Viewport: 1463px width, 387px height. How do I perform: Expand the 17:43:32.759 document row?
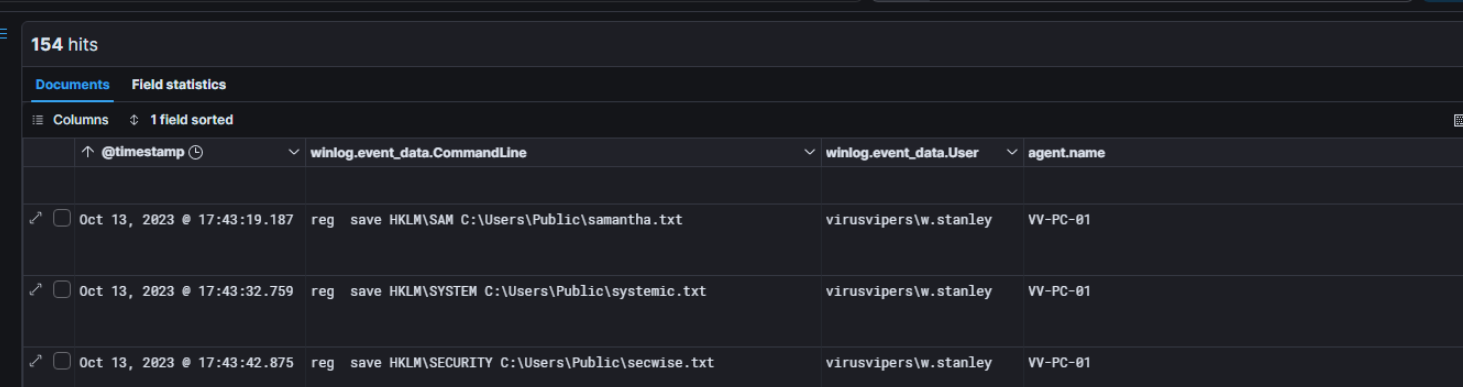pyautogui.click(x=35, y=290)
